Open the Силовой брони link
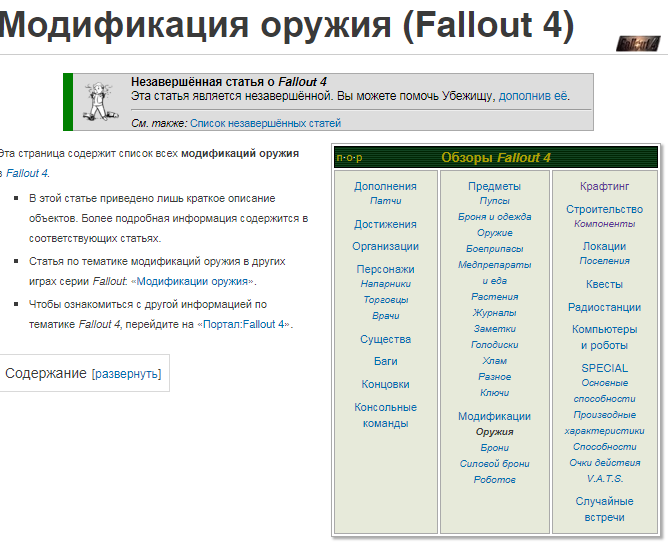Viewport: 668px width, 550px height. click(x=494, y=464)
